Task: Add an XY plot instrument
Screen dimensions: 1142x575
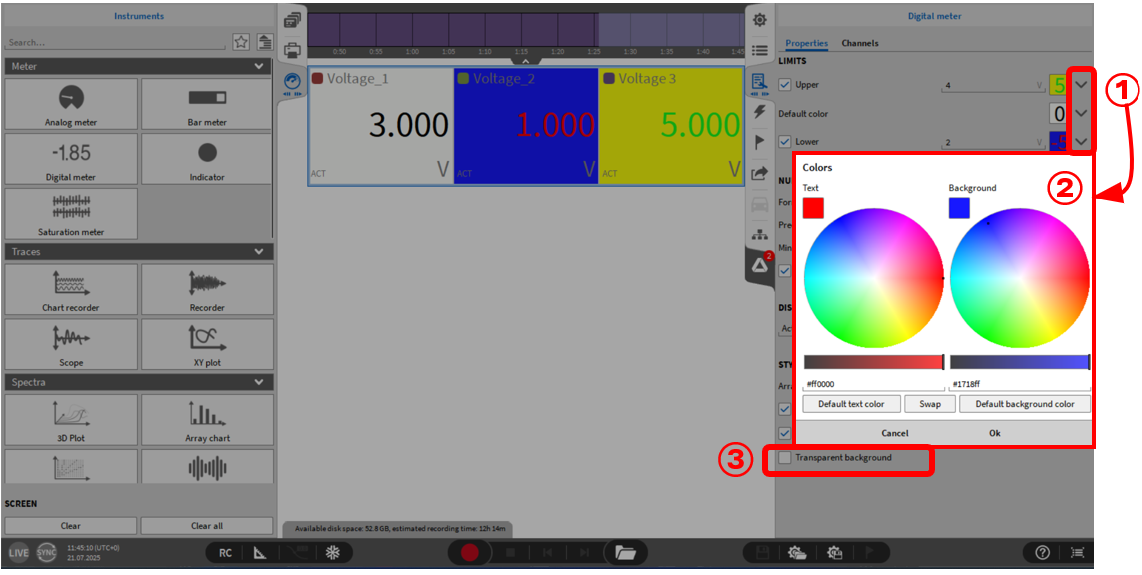Action: (207, 343)
